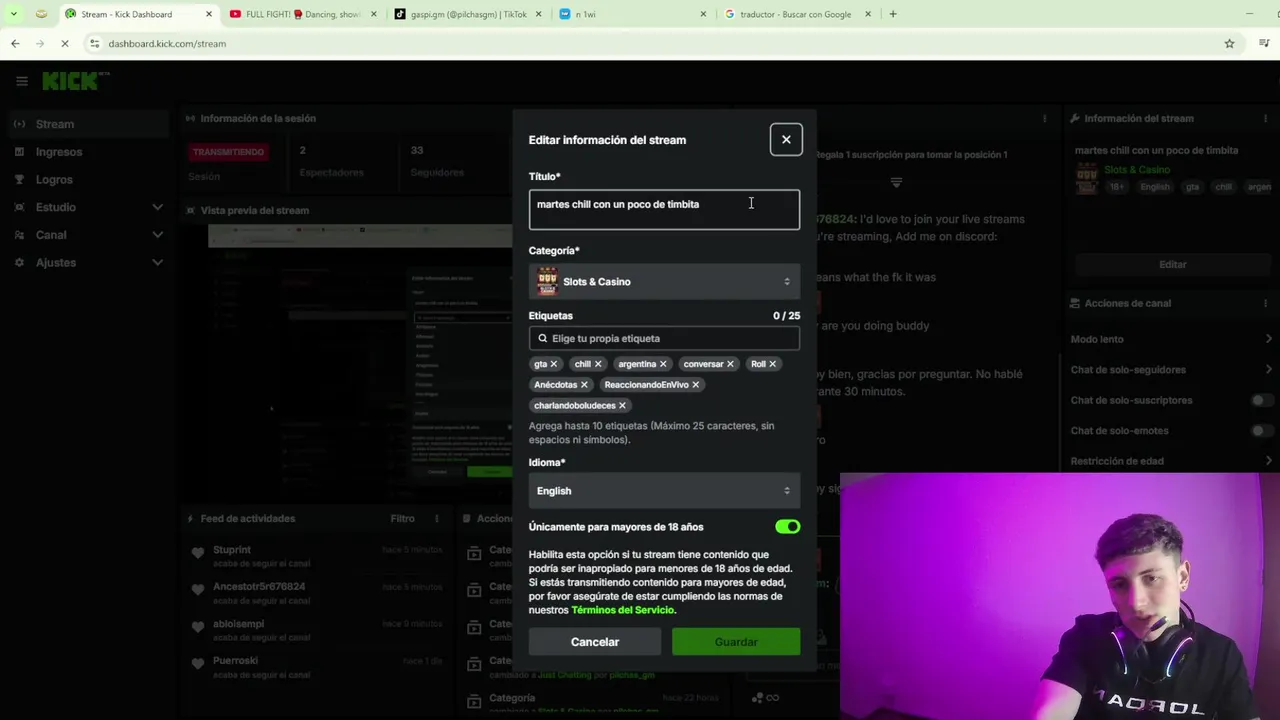Stop loading the page in browser
Image resolution: width=1280 pixels, height=720 pixels.
pyautogui.click(x=65, y=43)
